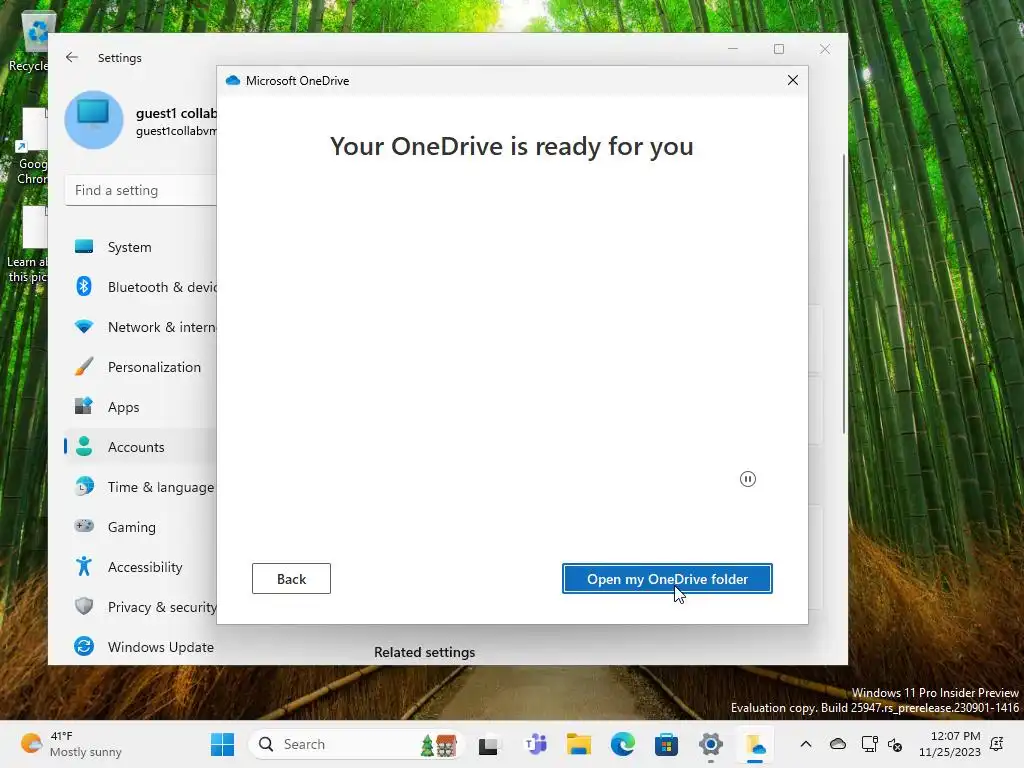Click the Accounts person icon
Viewport: 1024px width, 768px height.
point(84,446)
